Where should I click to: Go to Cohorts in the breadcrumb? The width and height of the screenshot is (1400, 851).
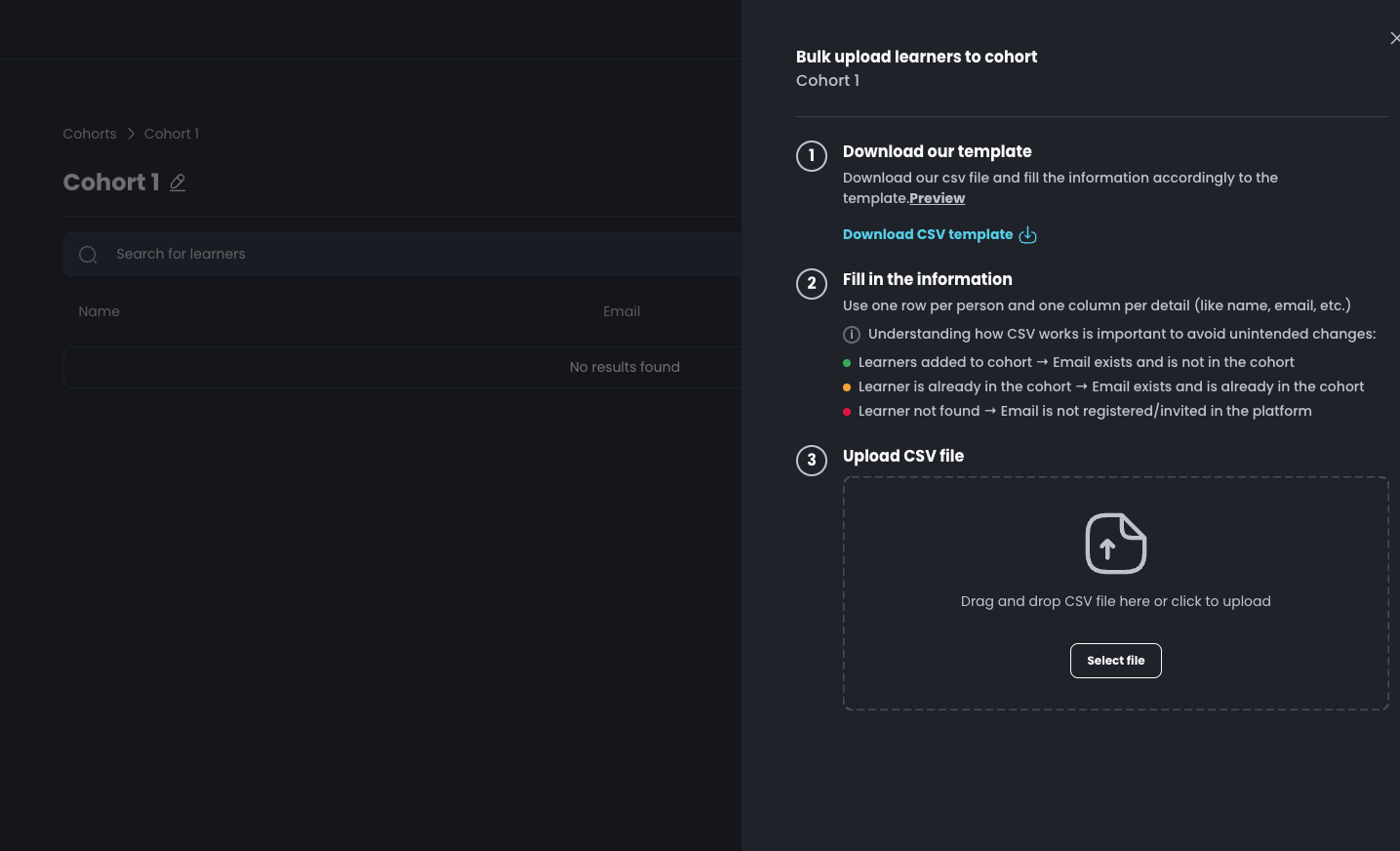click(x=90, y=134)
